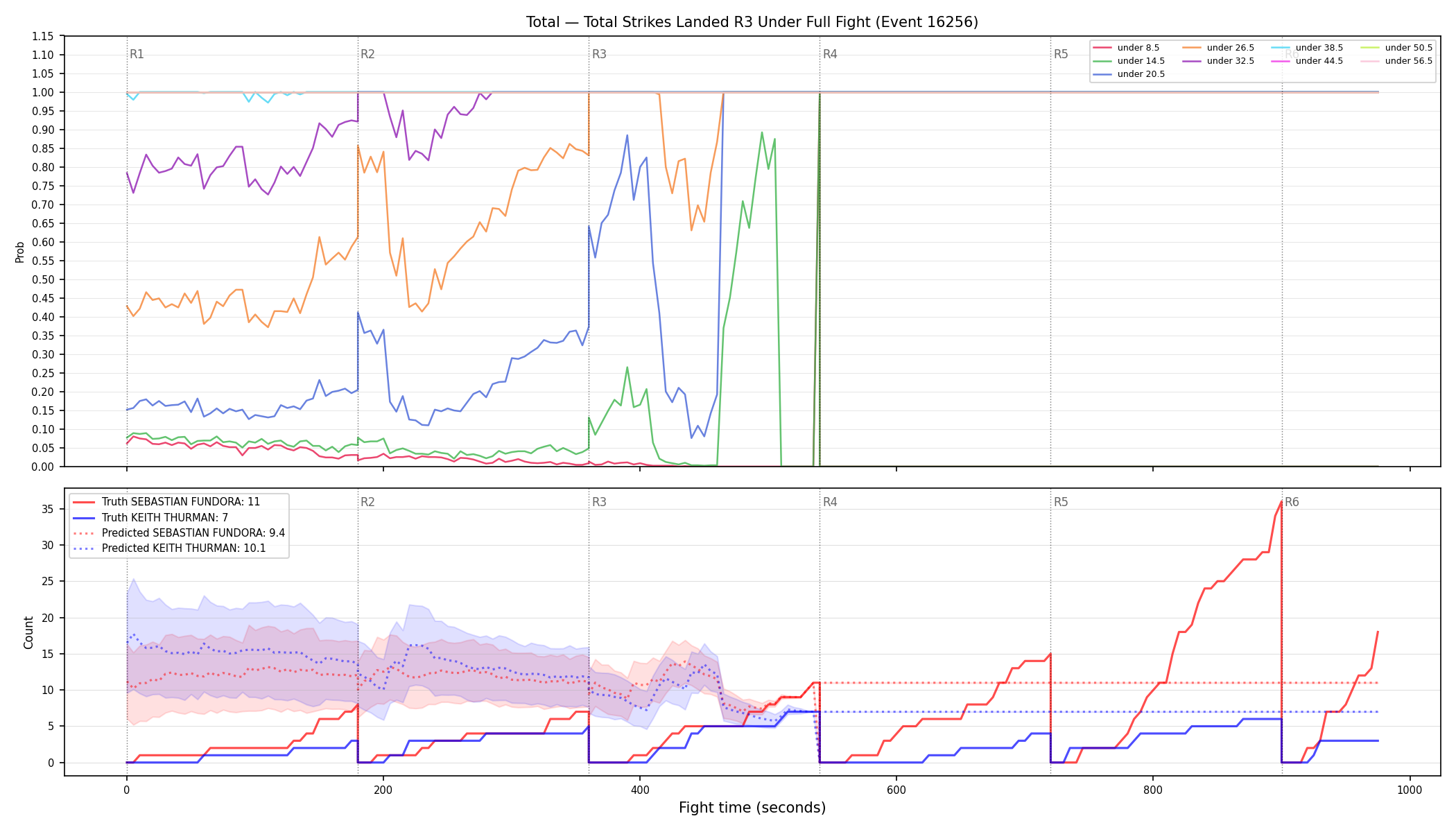Click the 'Fight time (seconds)' axis label
The image size is (1456, 832).
tap(752, 808)
